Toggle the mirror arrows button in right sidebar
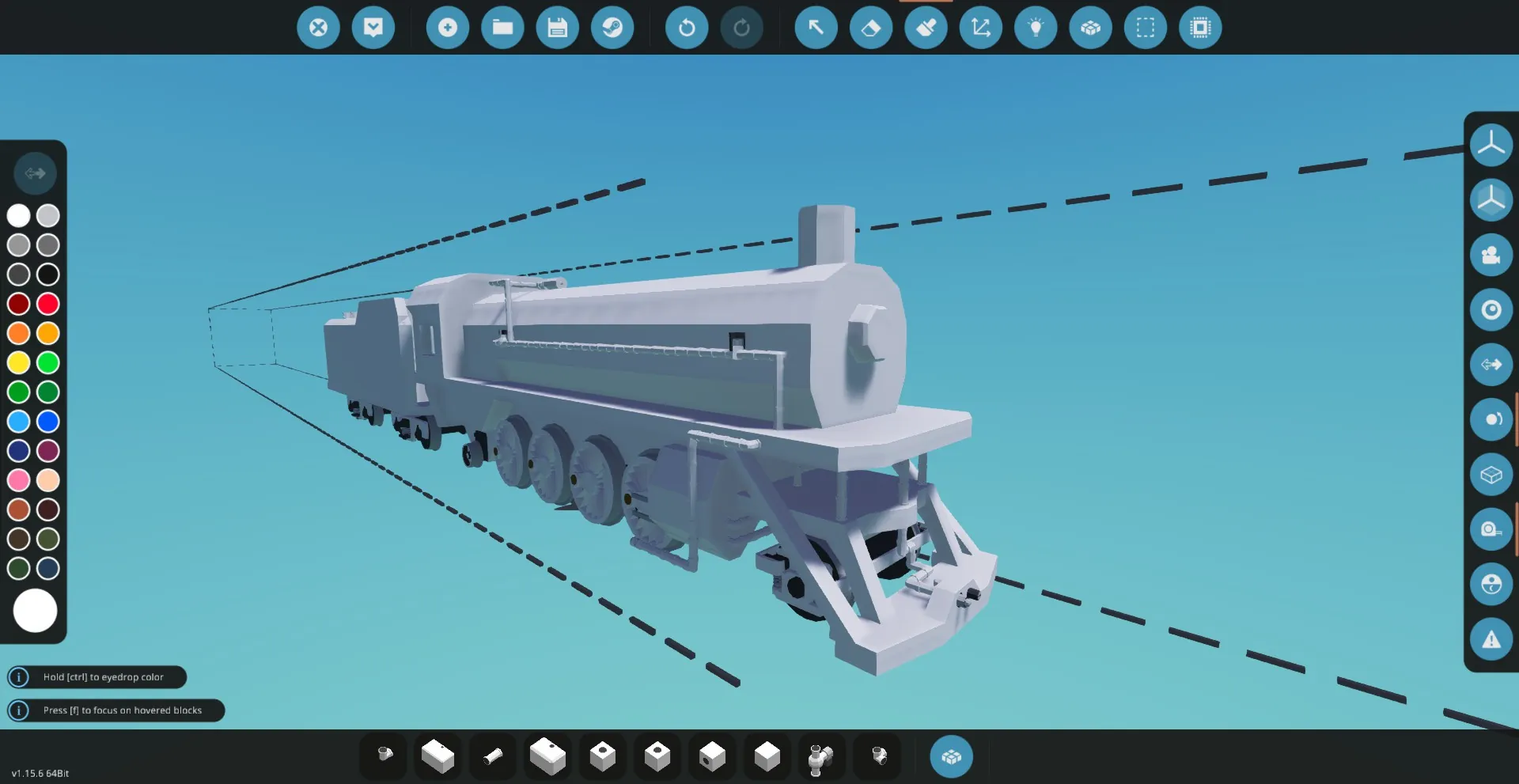This screenshot has height=784, width=1519. pyautogui.click(x=1491, y=365)
